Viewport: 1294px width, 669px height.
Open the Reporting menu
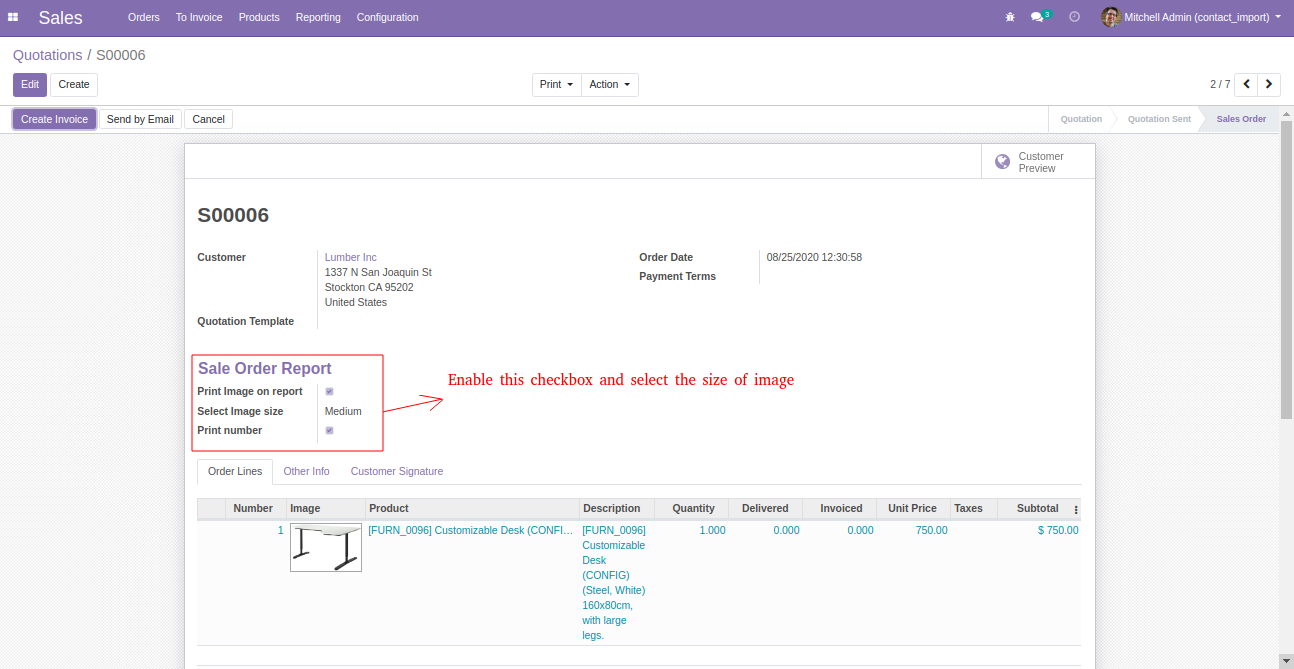point(318,17)
